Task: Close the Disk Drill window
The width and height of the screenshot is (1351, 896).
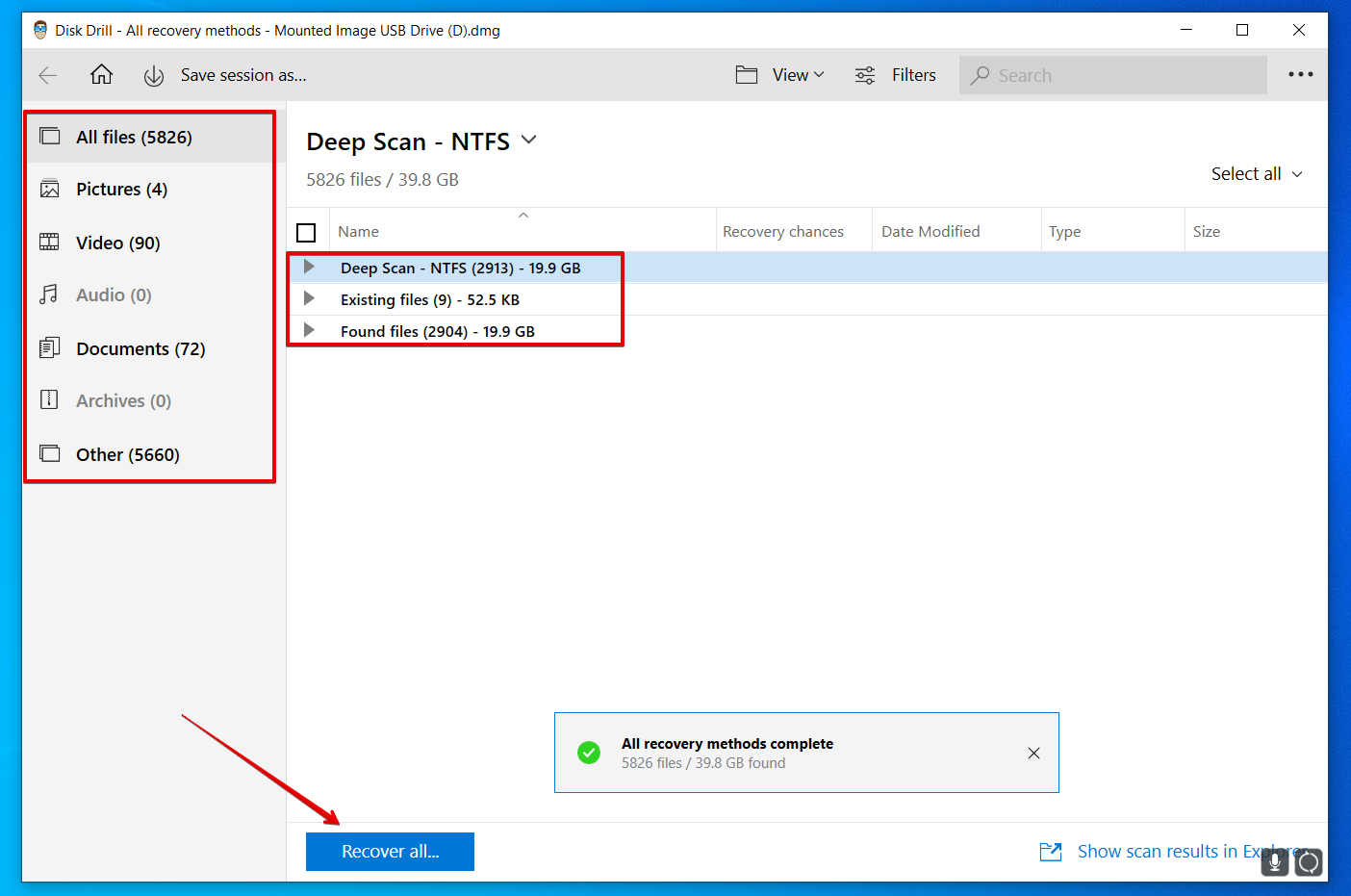Action: tap(1299, 30)
